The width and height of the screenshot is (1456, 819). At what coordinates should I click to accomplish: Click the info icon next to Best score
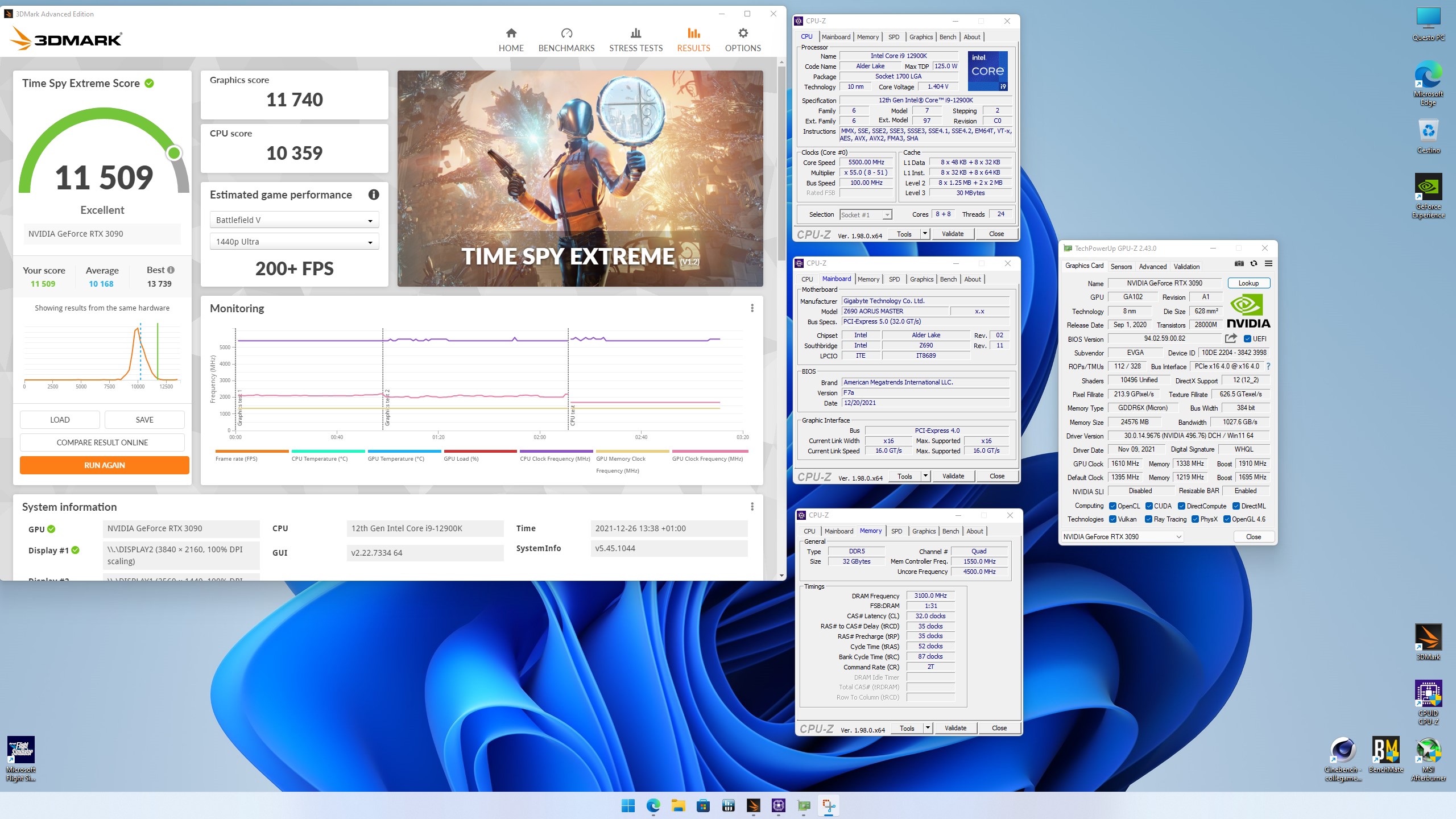click(171, 270)
